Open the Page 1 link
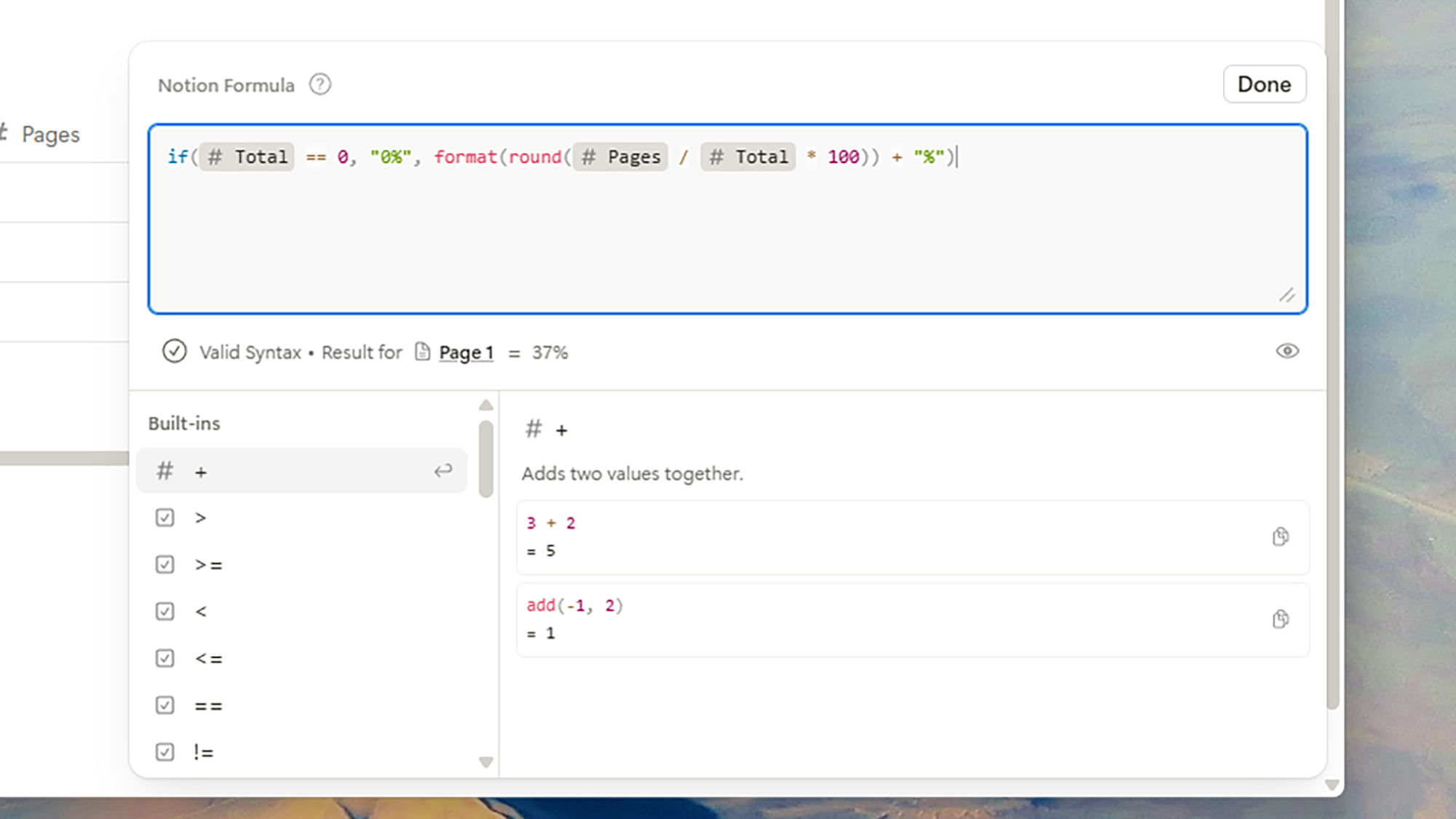The height and width of the screenshot is (819, 1456). point(466,352)
